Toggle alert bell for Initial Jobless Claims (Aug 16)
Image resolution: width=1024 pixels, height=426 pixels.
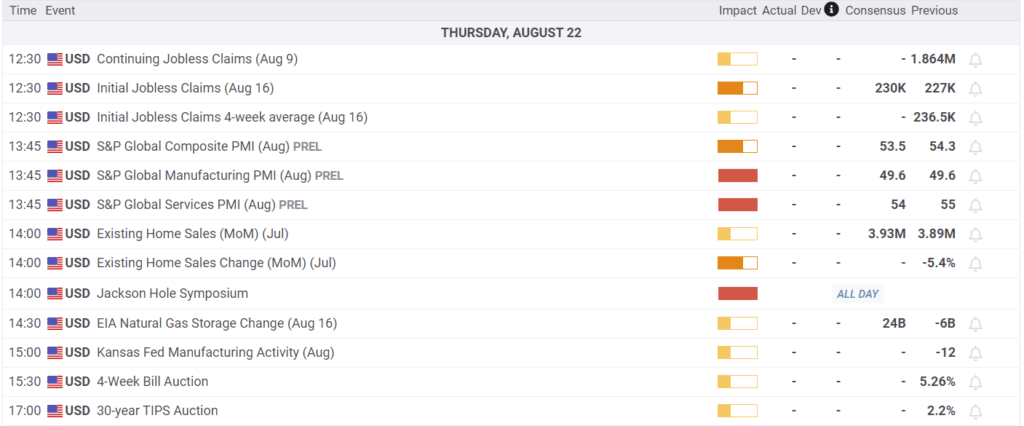tap(975, 89)
